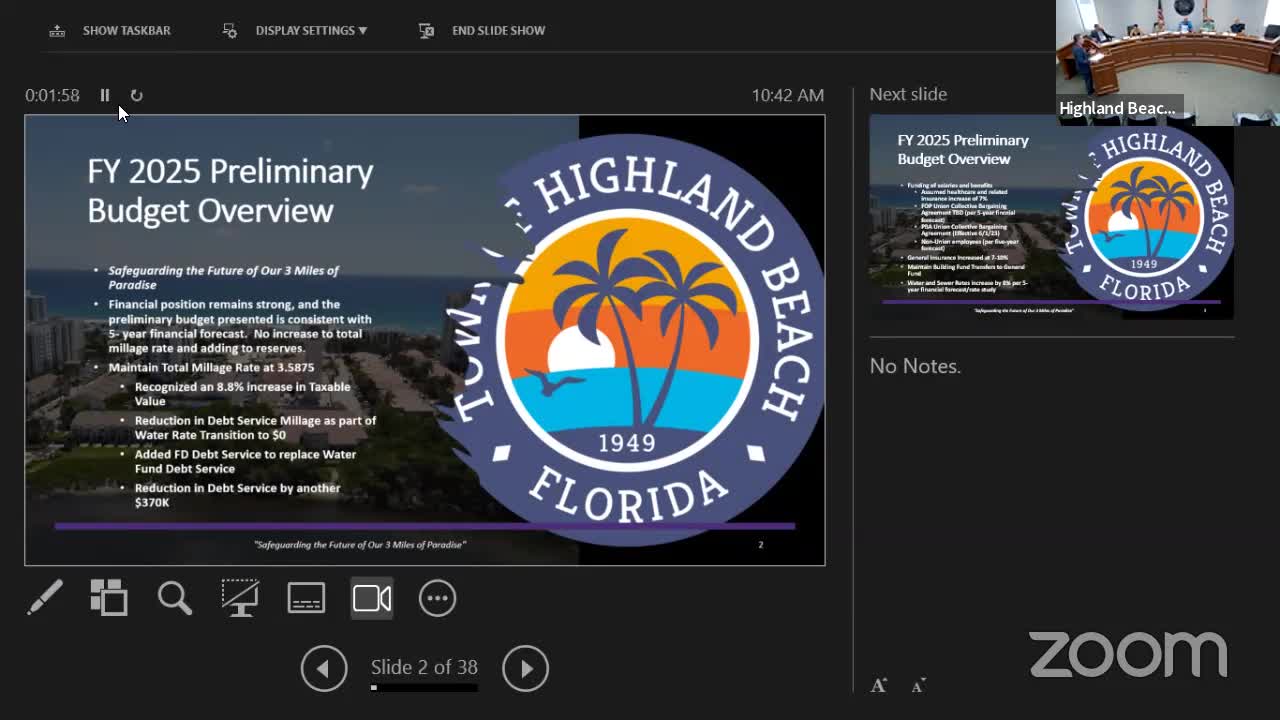Black or unblack the slide show
This screenshot has width=1280, height=720.
pyautogui.click(x=240, y=598)
